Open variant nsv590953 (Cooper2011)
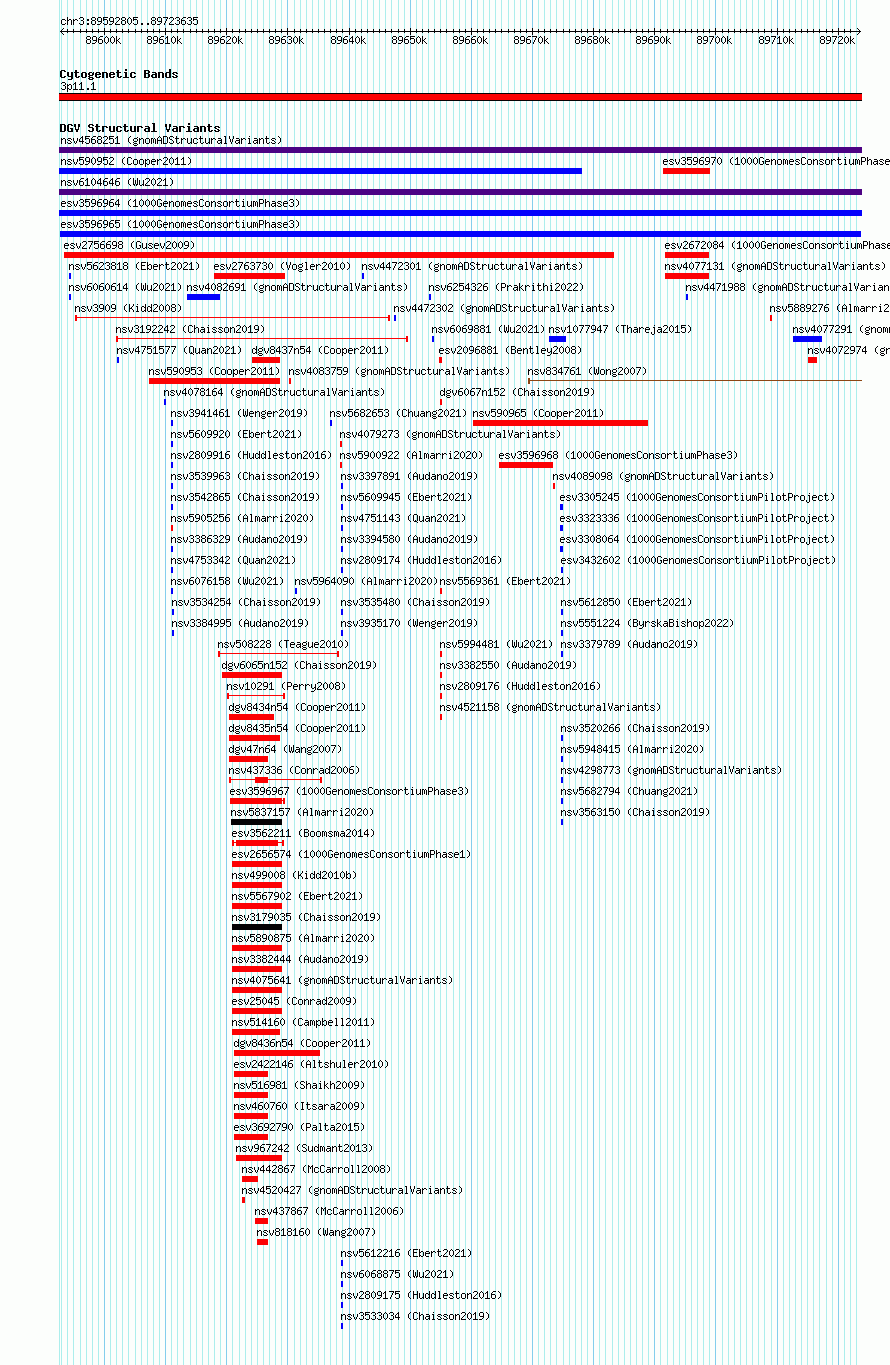The image size is (890, 1365). point(215,371)
